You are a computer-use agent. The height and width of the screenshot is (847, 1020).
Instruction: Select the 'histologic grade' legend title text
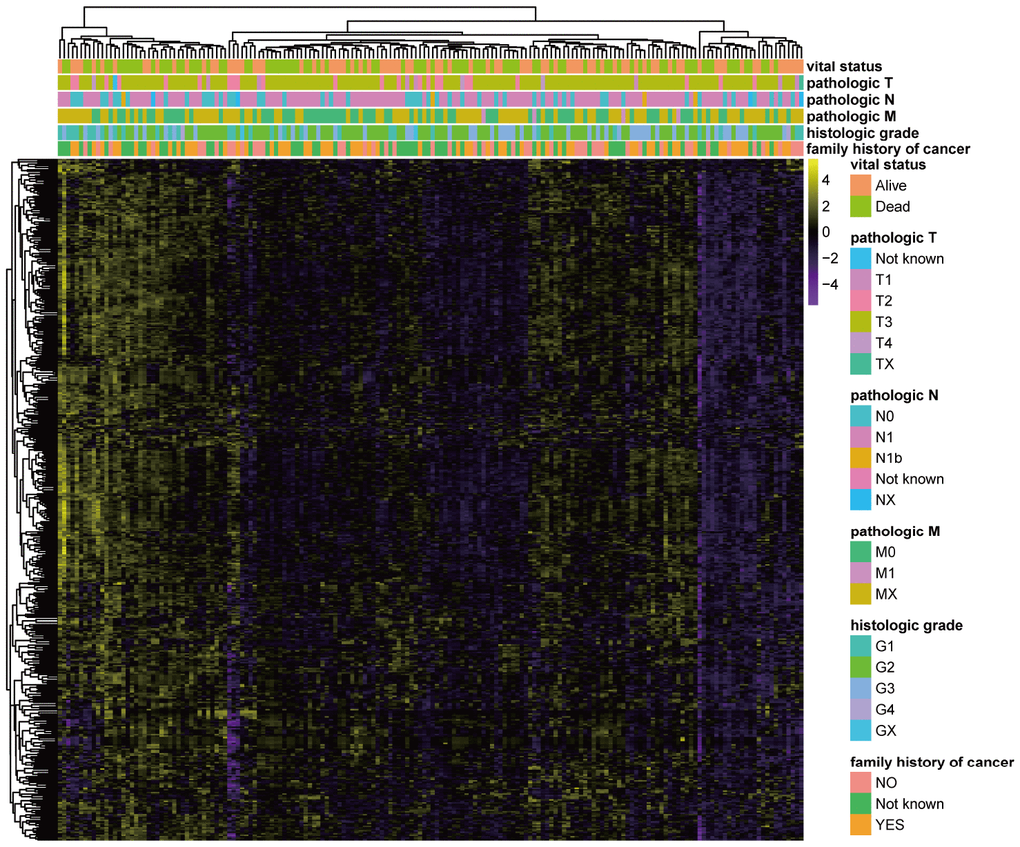(906, 625)
